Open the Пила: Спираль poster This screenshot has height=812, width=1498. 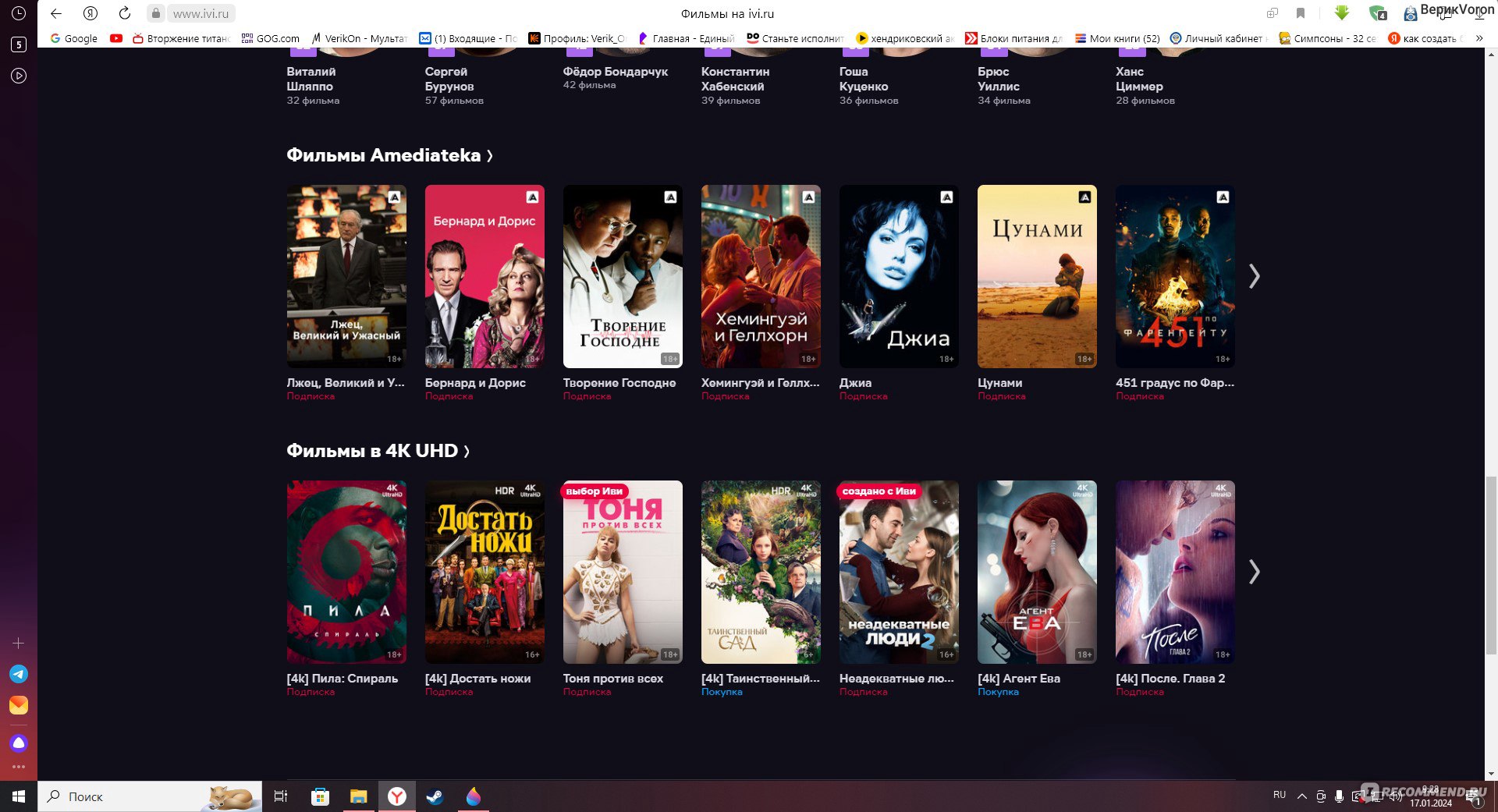pyautogui.click(x=346, y=572)
